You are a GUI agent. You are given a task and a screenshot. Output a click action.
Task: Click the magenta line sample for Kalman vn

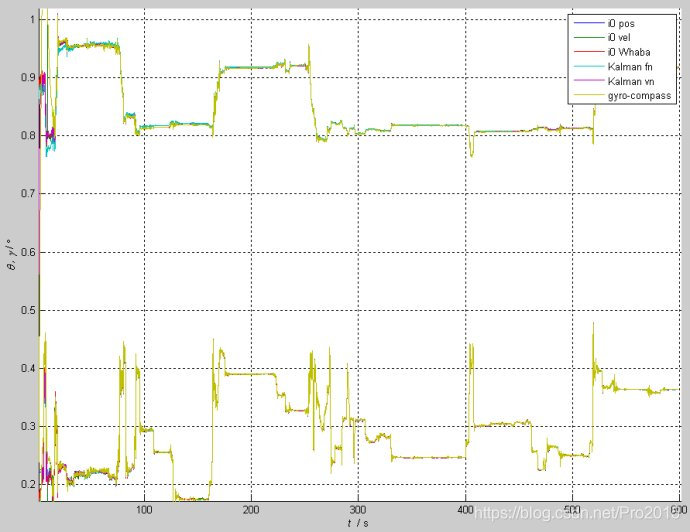tap(589, 81)
